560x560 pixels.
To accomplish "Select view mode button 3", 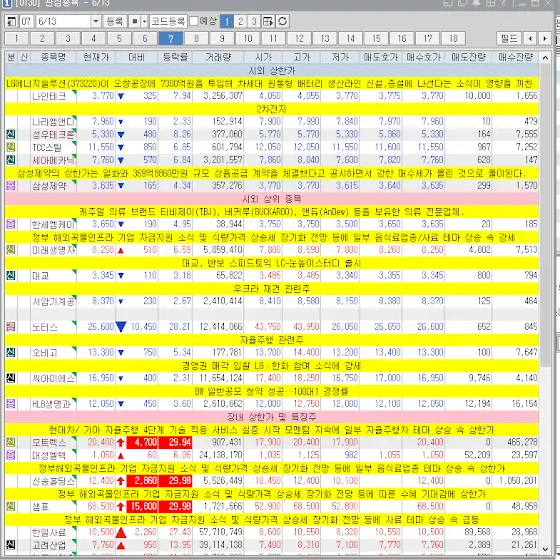I will click(x=254, y=21).
